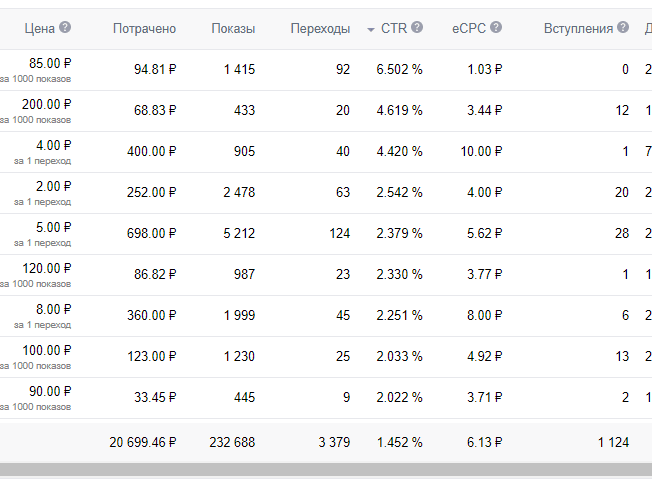Click the horizontal scrollbar below the table
The height and width of the screenshot is (490, 652).
click(x=326, y=469)
